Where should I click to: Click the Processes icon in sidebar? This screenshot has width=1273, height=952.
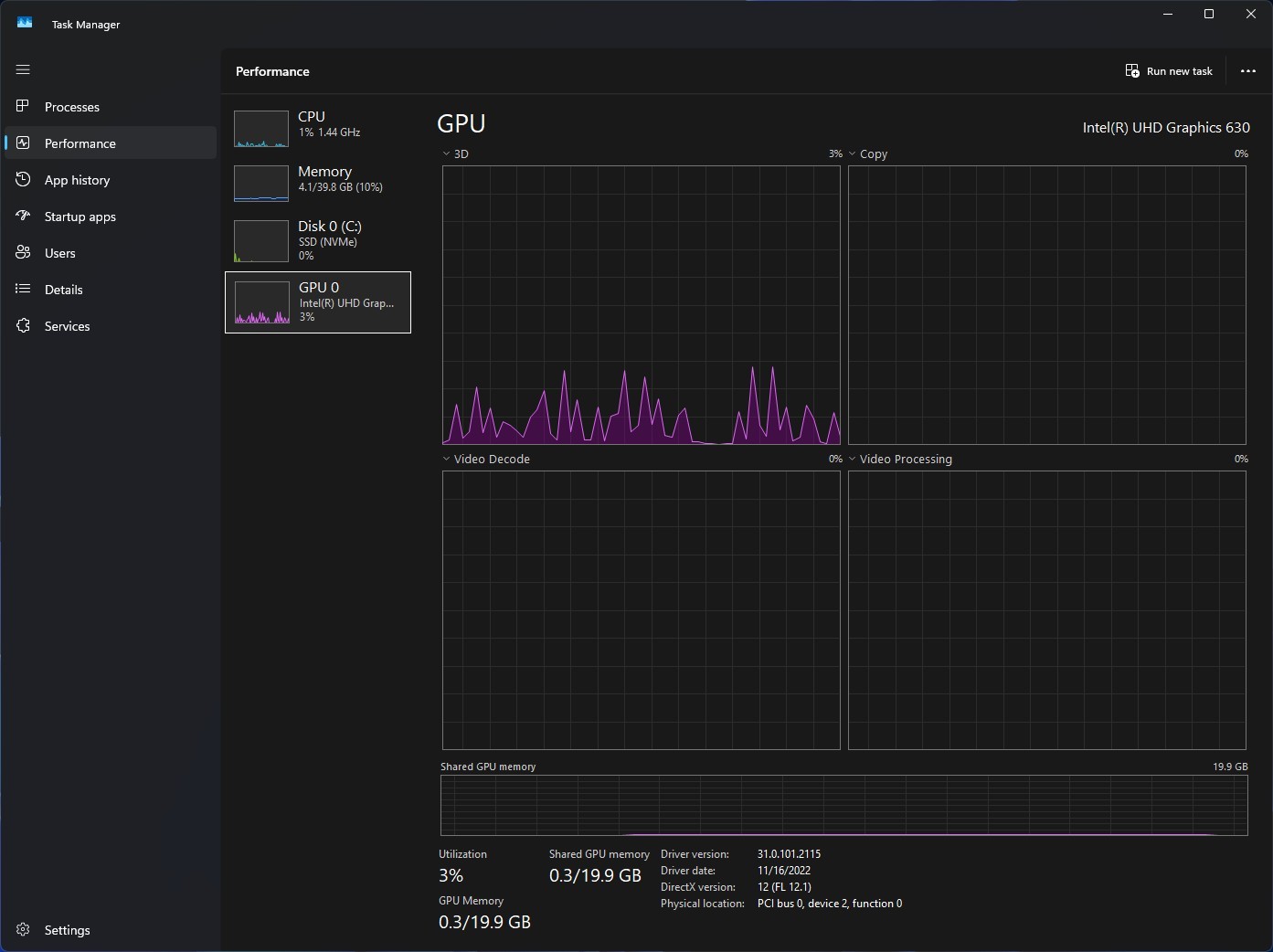tap(23, 107)
